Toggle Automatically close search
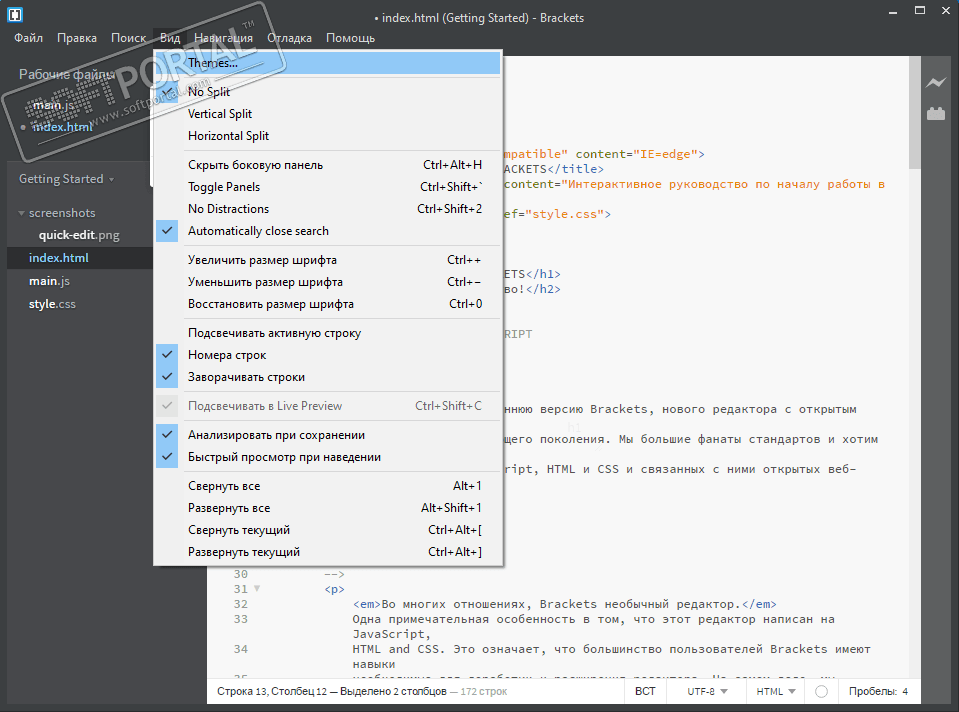The height and width of the screenshot is (712, 959). 328,231
